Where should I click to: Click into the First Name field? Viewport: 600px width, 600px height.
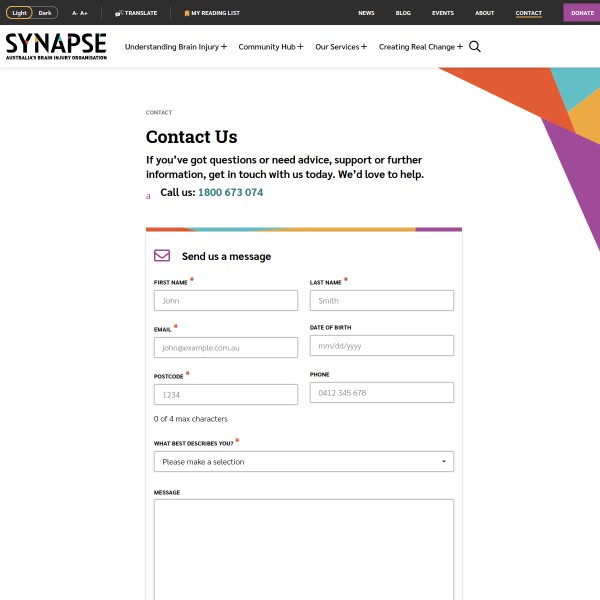226,300
